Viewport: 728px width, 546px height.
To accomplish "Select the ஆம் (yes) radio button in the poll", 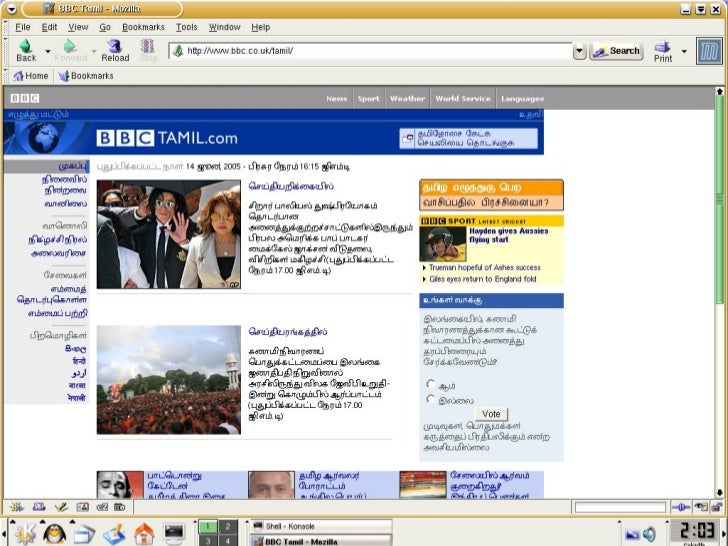I will 430,384.
